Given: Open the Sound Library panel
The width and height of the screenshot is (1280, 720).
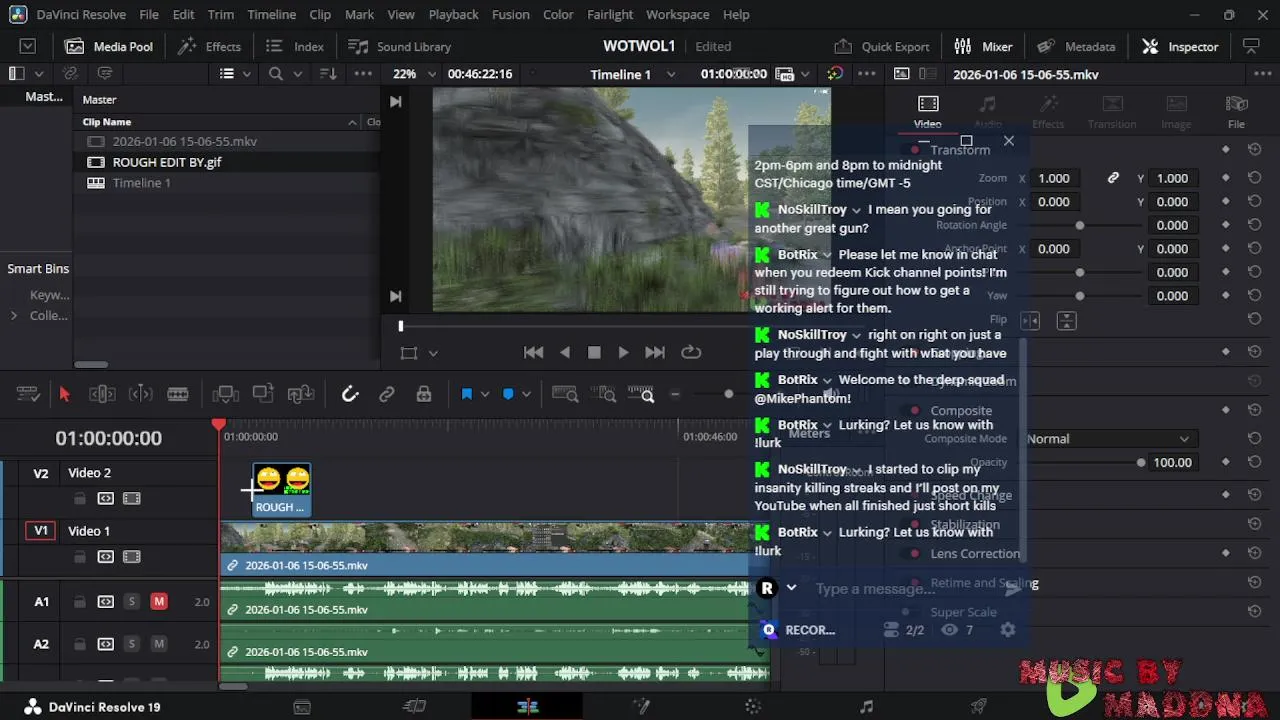Looking at the screenshot, I should (399, 46).
